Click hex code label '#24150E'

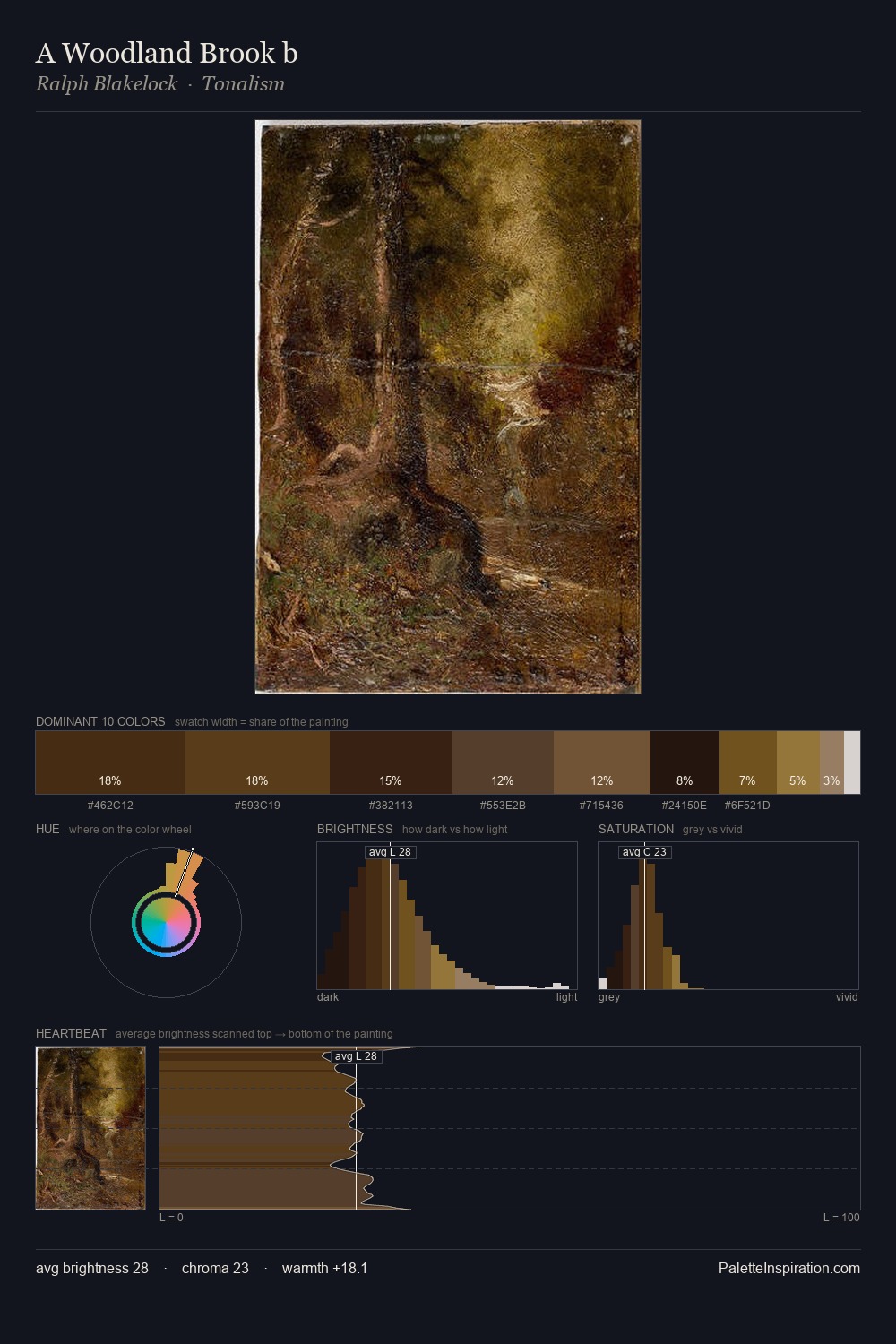click(685, 805)
